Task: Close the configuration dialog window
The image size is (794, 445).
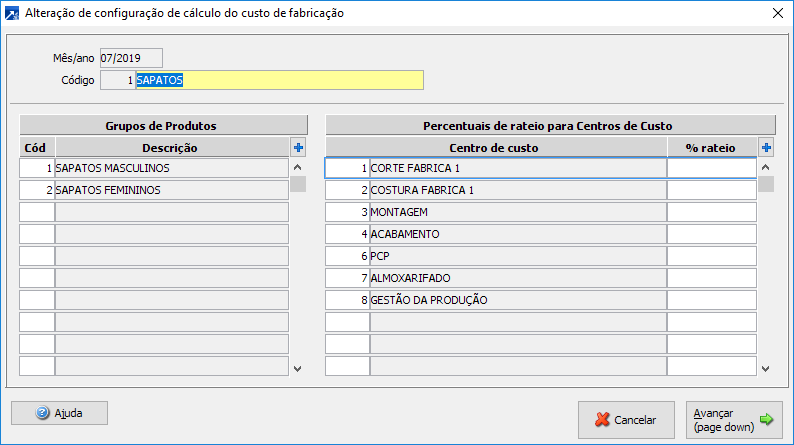Action: 777,13
